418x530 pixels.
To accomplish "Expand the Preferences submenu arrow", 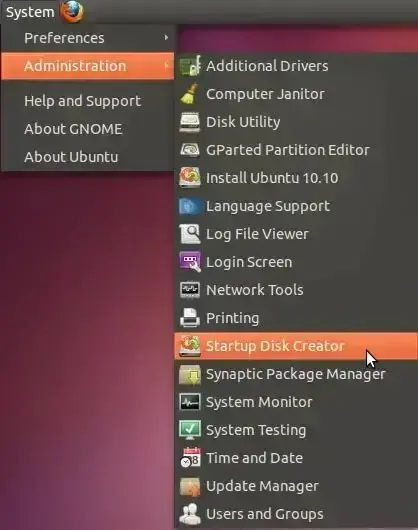I will tap(166, 38).
